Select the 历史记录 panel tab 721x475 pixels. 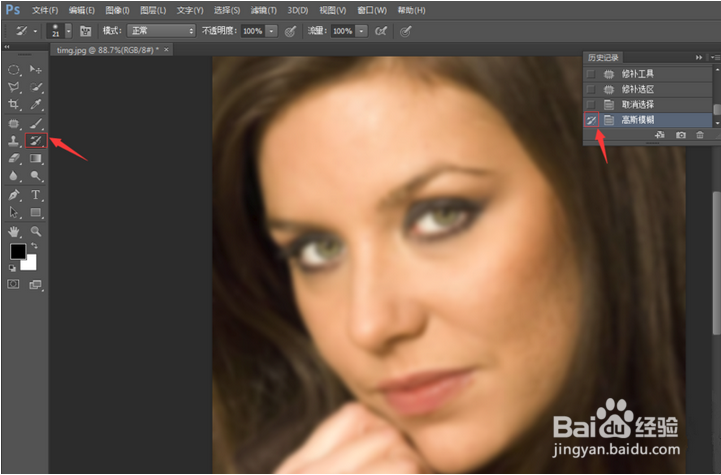(x=603, y=57)
